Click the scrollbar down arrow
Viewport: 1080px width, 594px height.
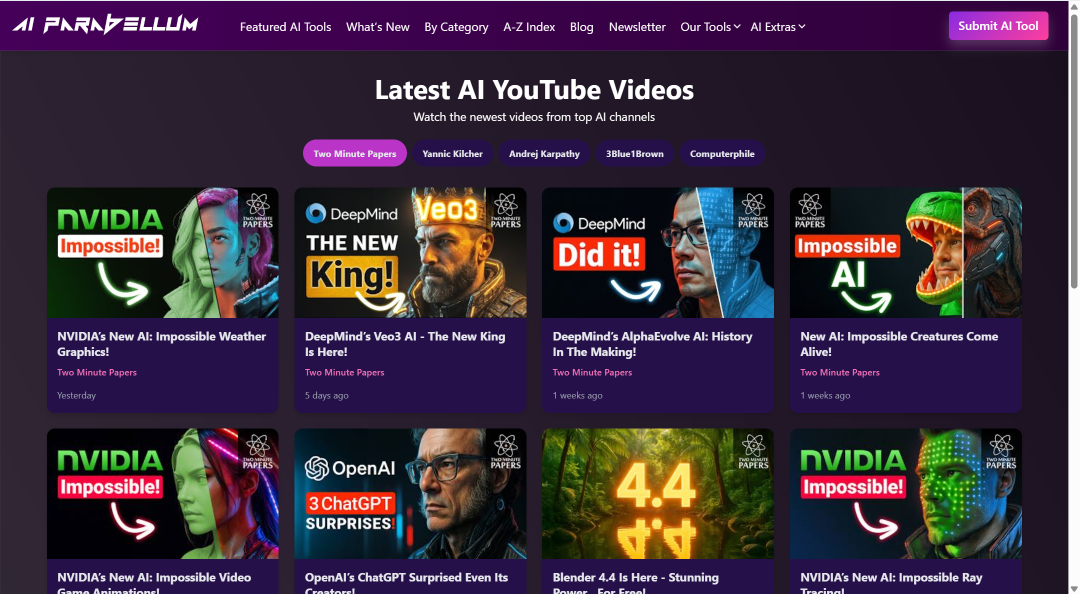[1073, 588]
